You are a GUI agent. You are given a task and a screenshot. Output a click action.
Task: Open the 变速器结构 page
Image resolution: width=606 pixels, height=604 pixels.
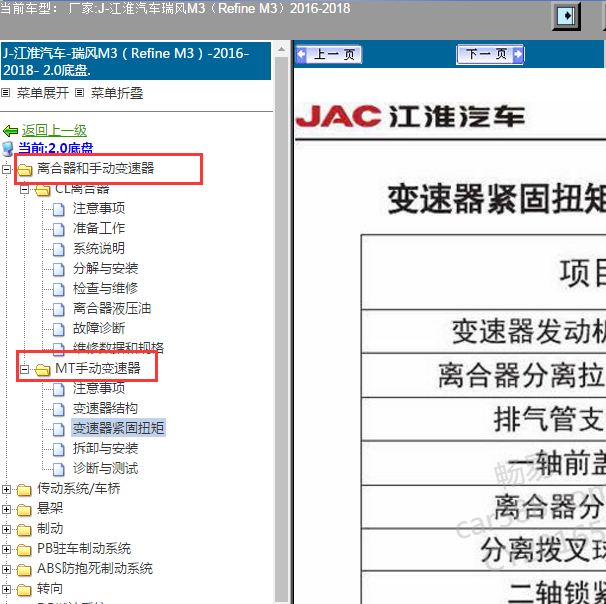(x=106, y=408)
